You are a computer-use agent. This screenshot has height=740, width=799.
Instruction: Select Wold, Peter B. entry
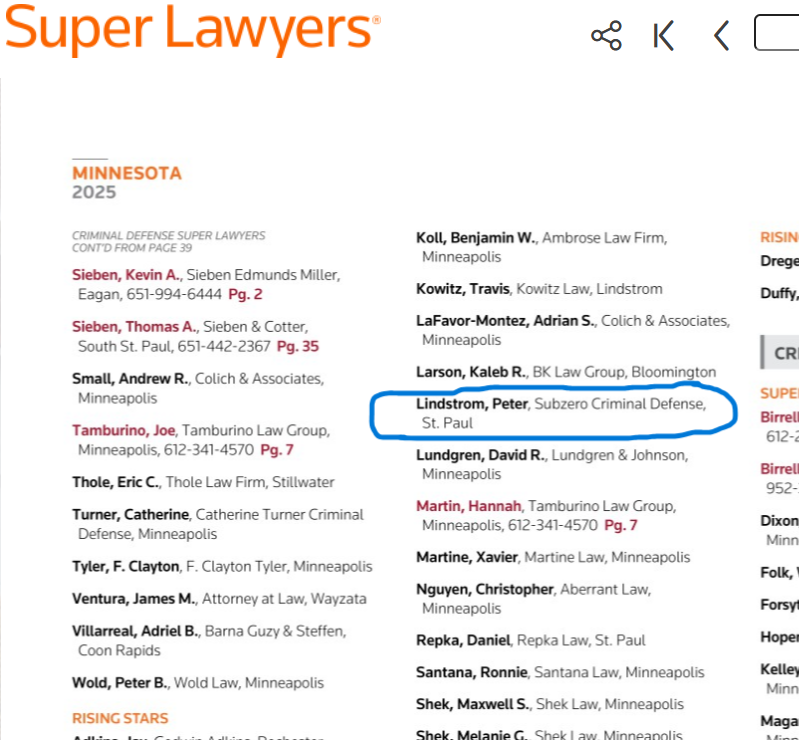[198, 682]
